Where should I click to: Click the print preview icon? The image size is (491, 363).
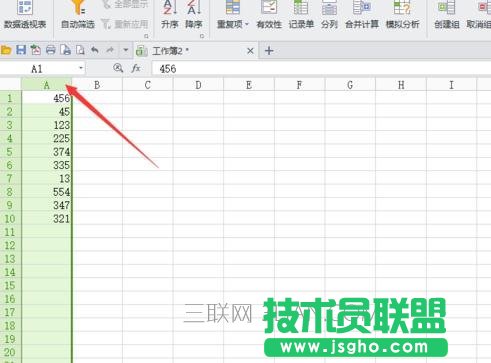click(x=65, y=50)
